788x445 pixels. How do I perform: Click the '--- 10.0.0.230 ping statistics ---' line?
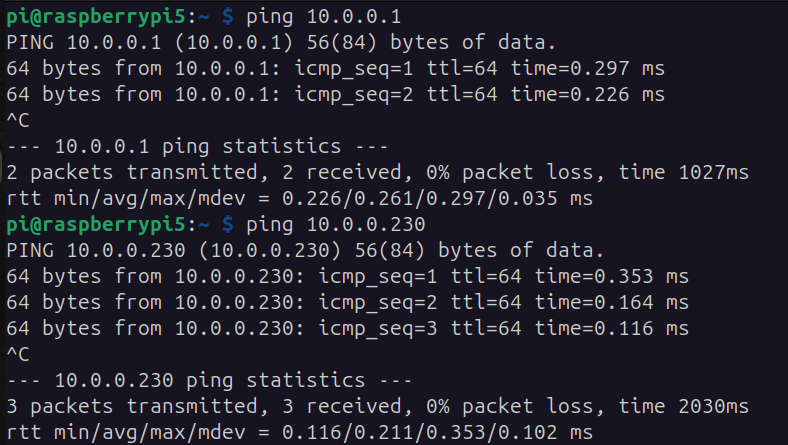[x=210, y=381]
